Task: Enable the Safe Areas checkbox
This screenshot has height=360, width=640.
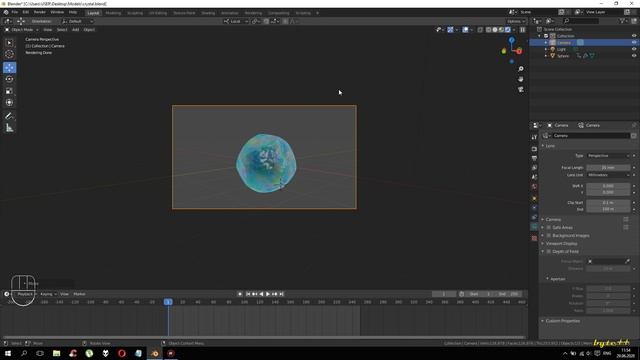Action: pyautogui.click(x=549, y=227)
